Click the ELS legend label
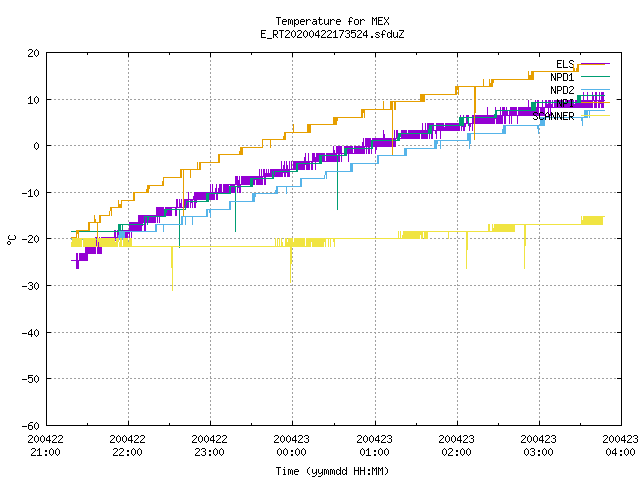The width and height of the screenshot is (640, 480). coord(565,64)
